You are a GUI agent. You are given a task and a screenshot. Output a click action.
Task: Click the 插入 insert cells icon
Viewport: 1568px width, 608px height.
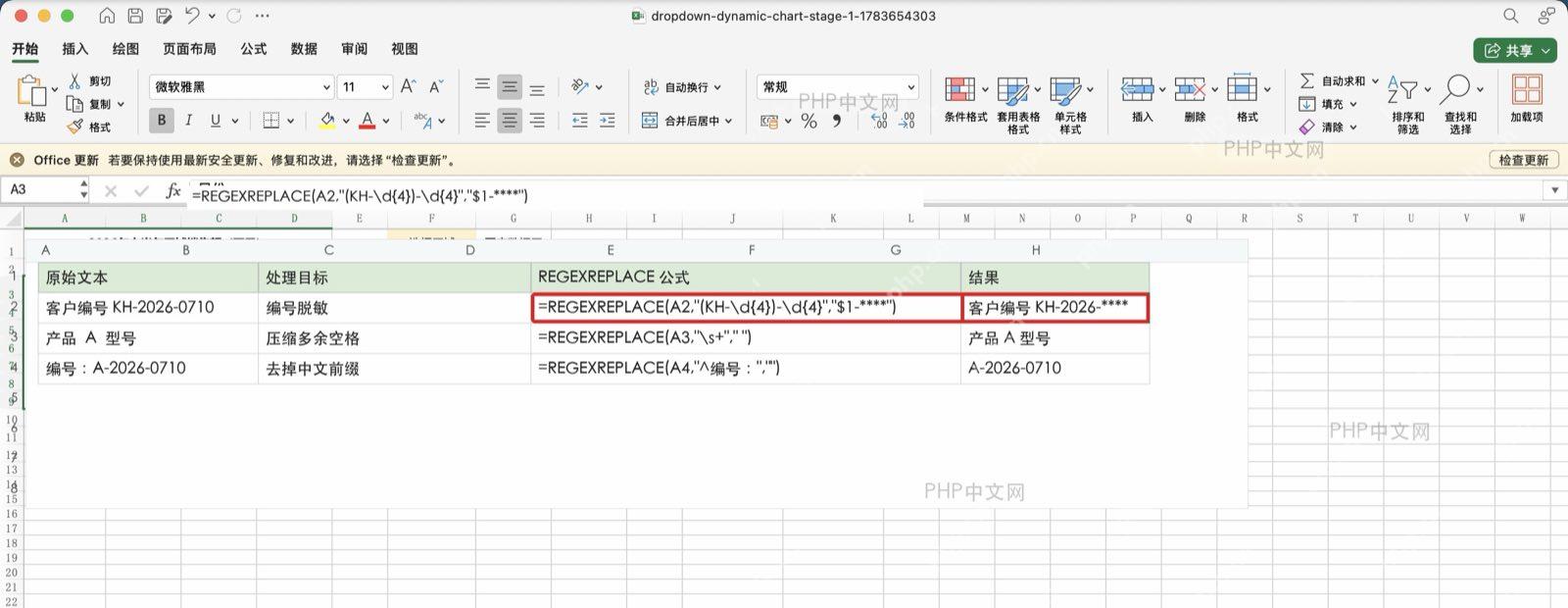(1137, 90)
